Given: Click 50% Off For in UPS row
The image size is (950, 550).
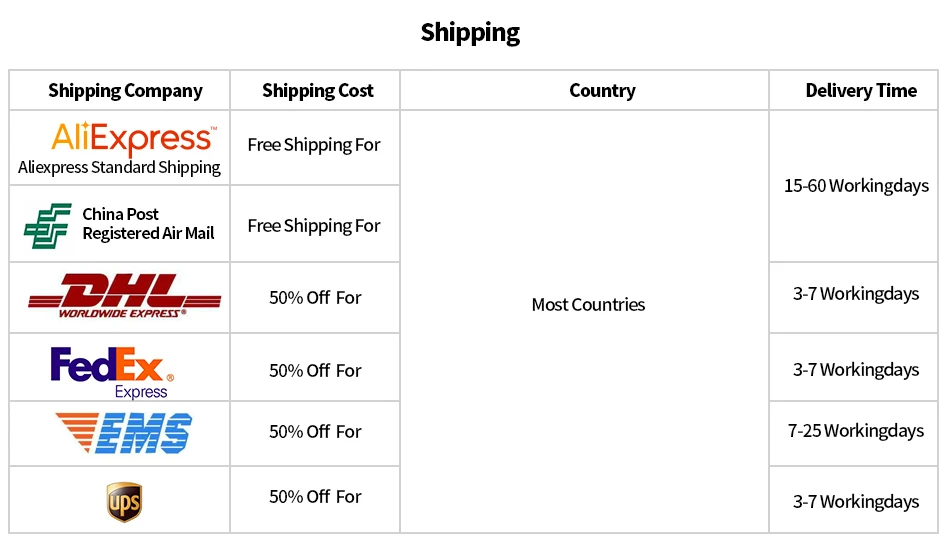Looking at the screenshot, I should pos(315,497).
